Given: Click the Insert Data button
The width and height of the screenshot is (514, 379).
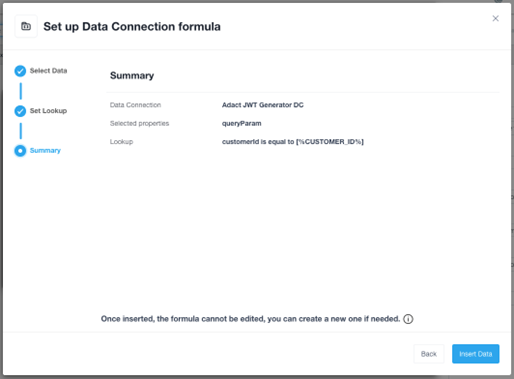Looking at the screenshot, I should tap(476, 354).
